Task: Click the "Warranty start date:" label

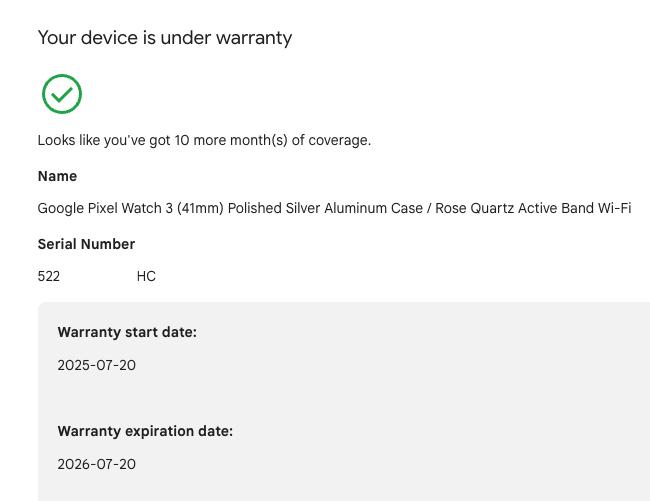Action: [x=127, y=332]
